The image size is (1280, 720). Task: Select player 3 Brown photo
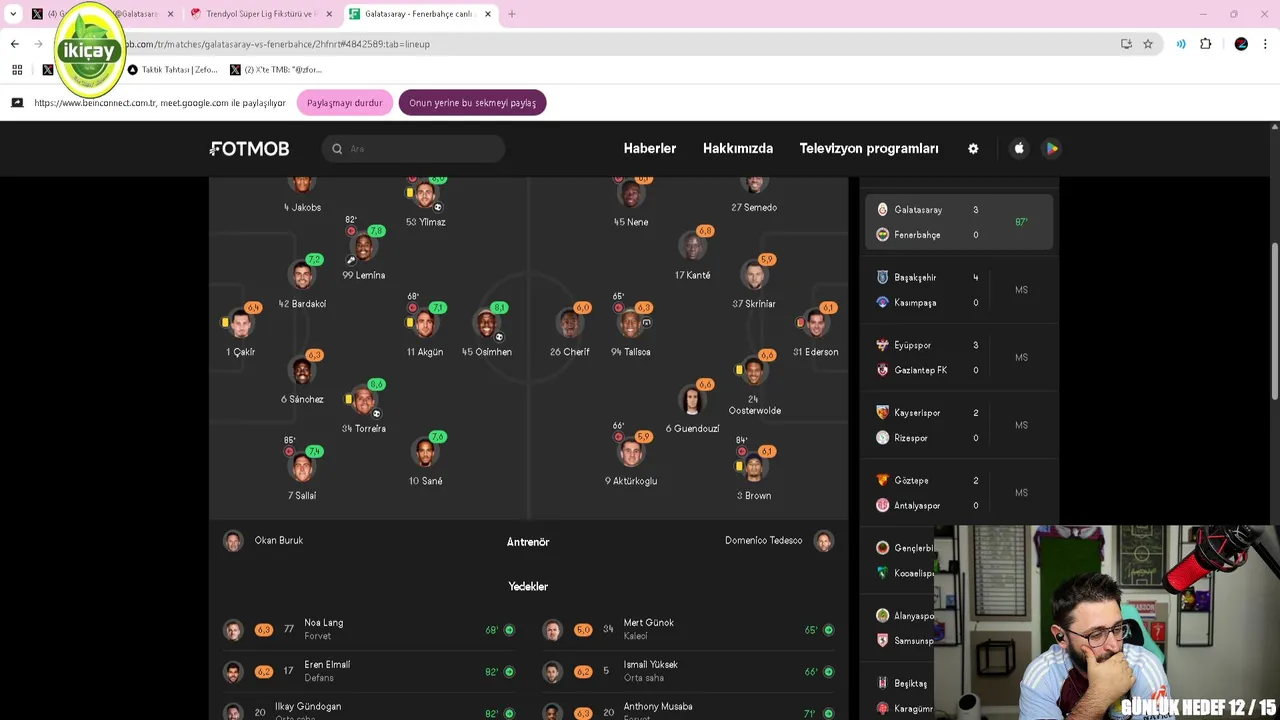pos(754,468)
